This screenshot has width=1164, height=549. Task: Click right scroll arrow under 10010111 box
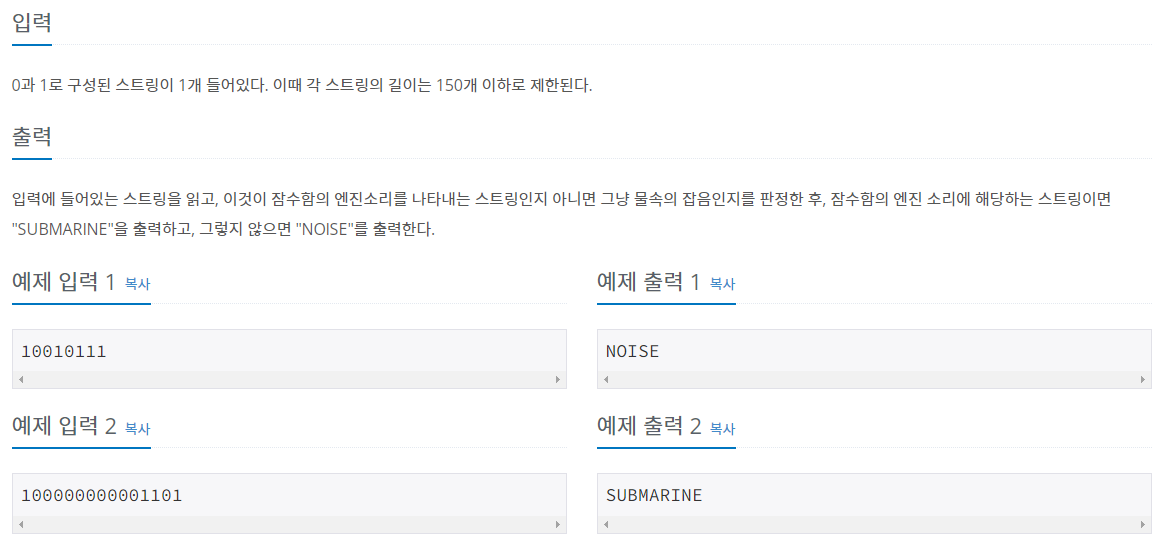point(558,379)
